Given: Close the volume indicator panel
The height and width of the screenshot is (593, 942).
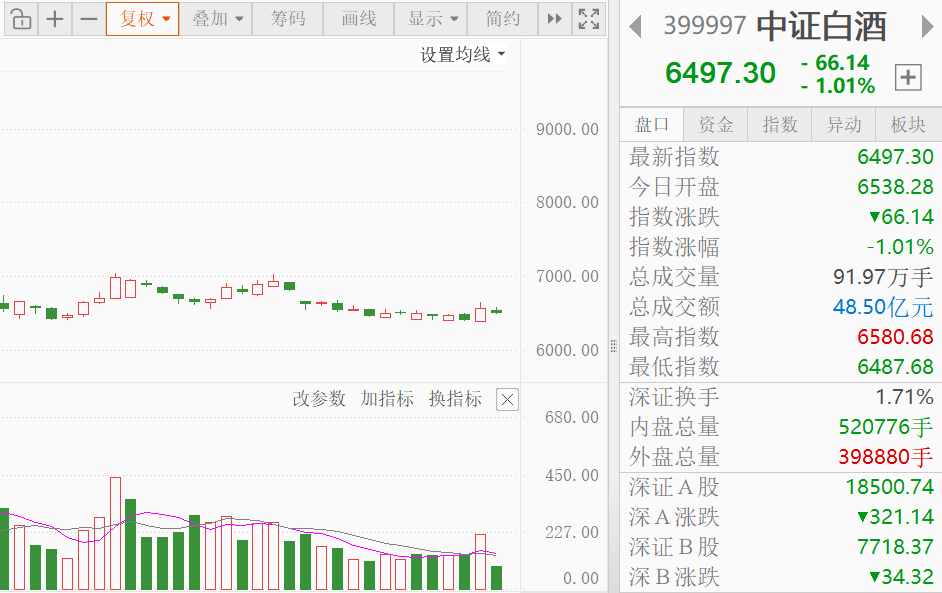Looking at the screenshot, I should pyautogui.click(x=507, y=400).
